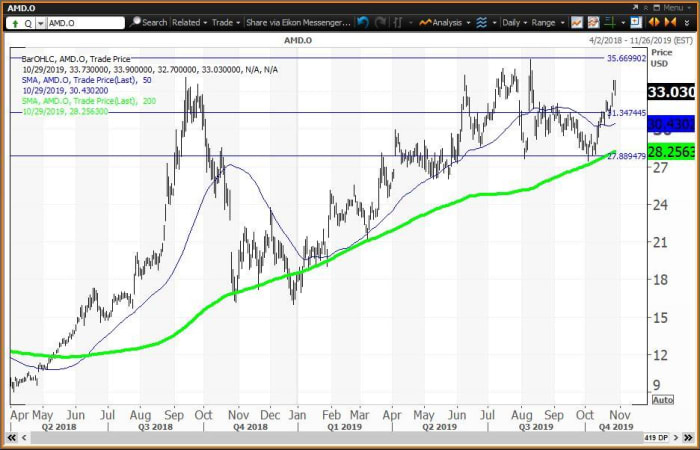Screen dimensions: 700x450
Task: Open the Analysis menu
Action: pyautogui.click(x=445, y=22)
